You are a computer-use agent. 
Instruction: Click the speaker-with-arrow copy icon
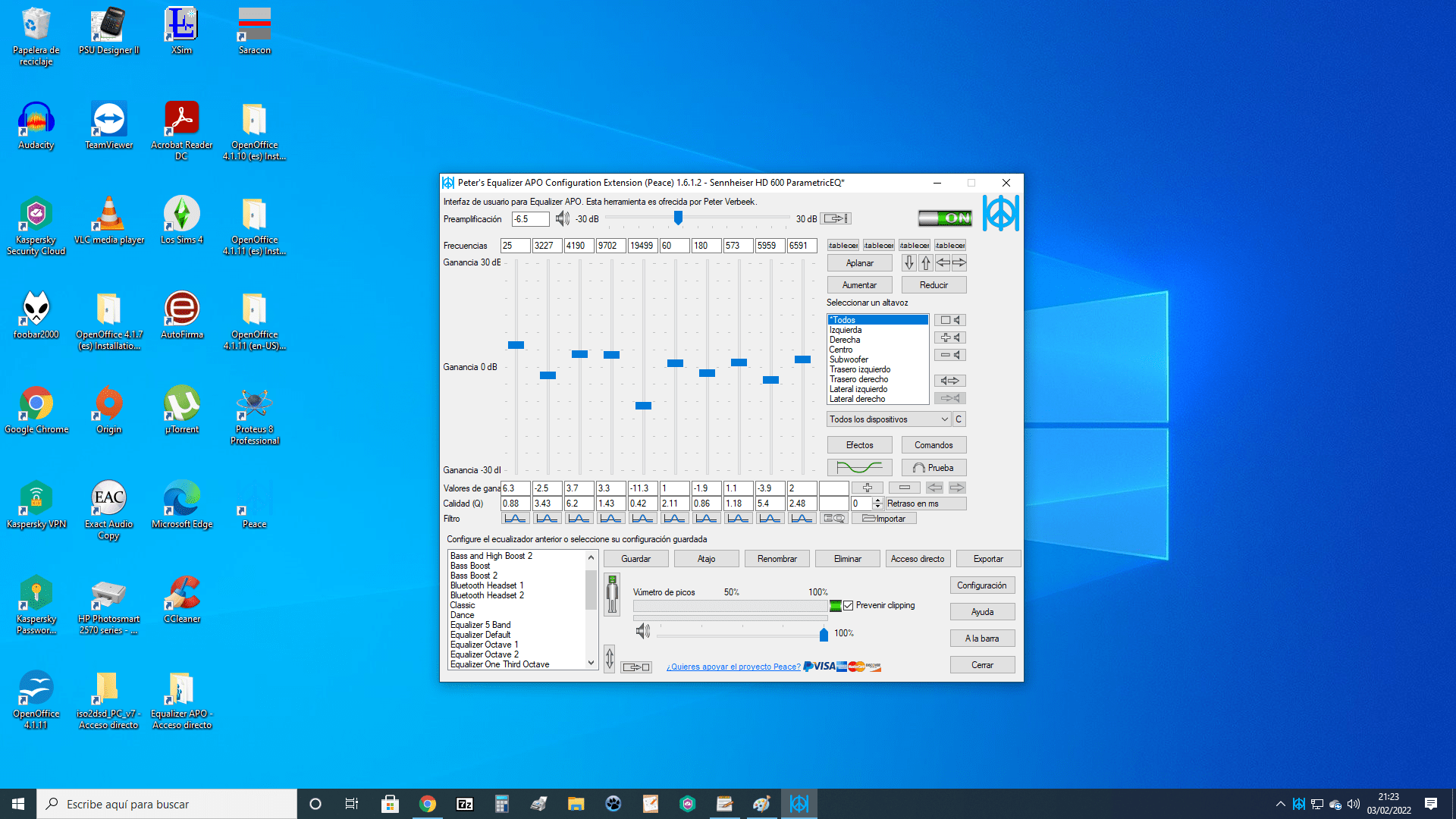click(x=950, y=381)
